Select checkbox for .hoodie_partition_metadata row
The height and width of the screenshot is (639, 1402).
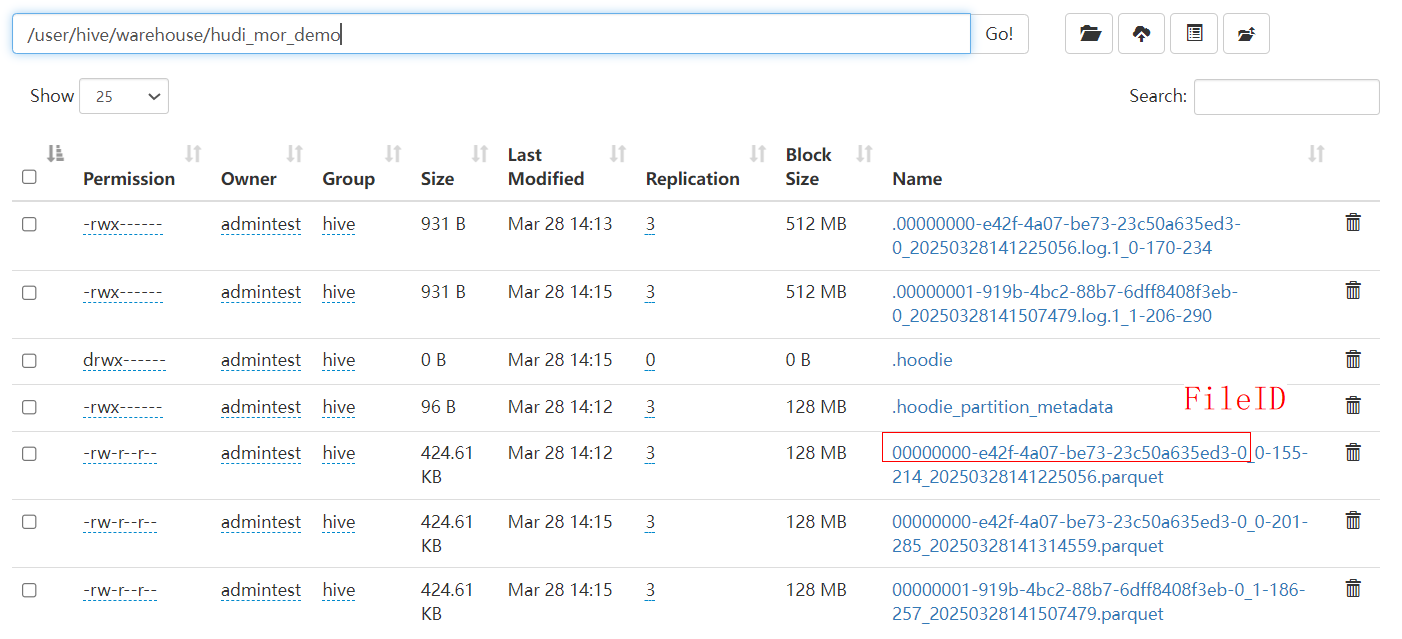tap(29, 407)
